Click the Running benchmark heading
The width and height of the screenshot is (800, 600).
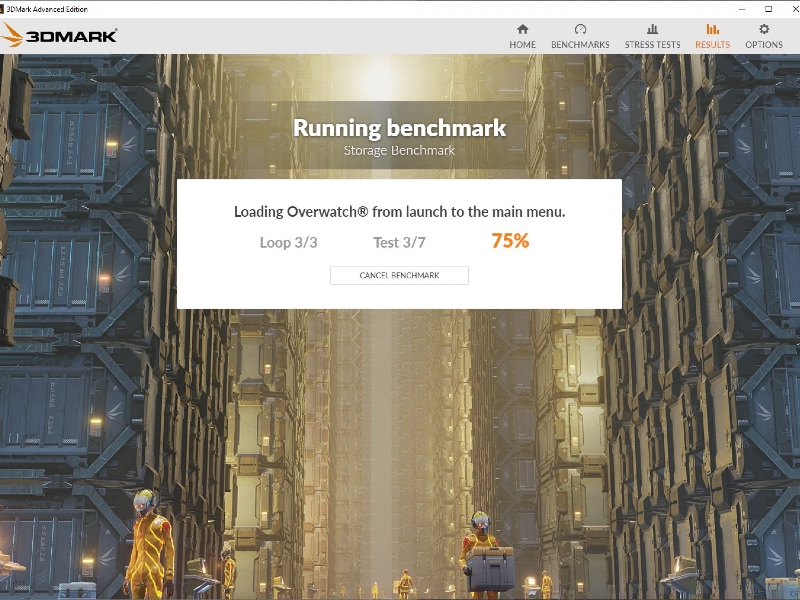(398, 128)
